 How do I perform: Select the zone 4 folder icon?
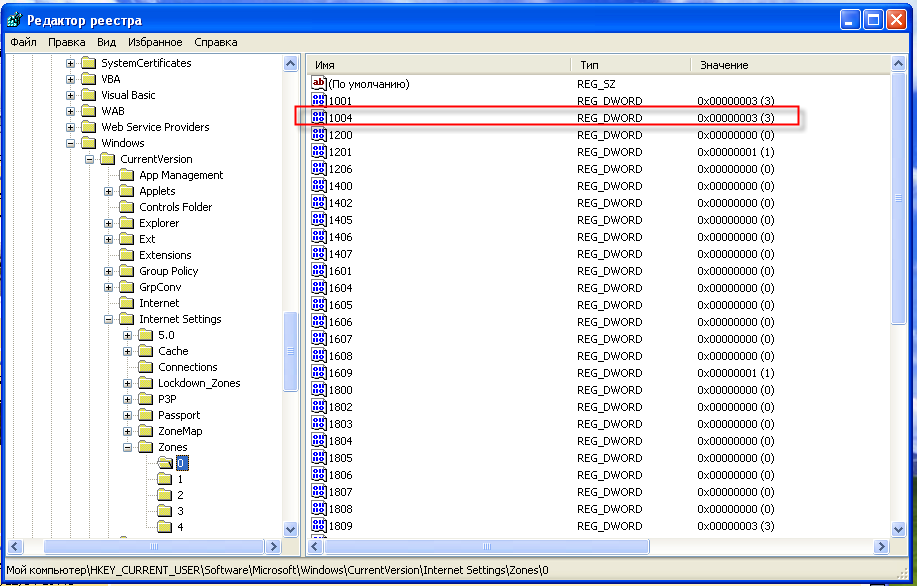[165, 527]
